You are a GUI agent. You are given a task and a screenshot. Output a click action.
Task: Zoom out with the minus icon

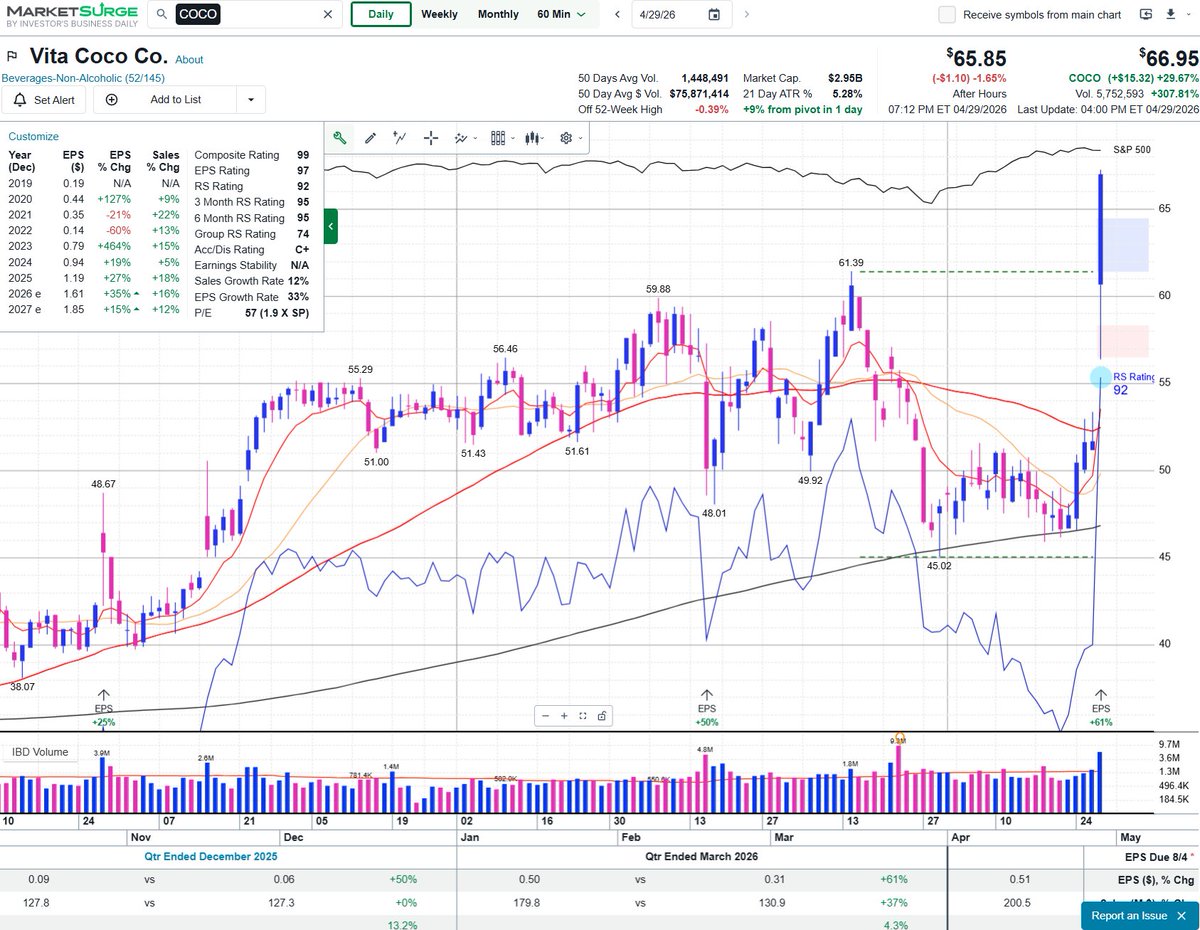coord(545,716)
